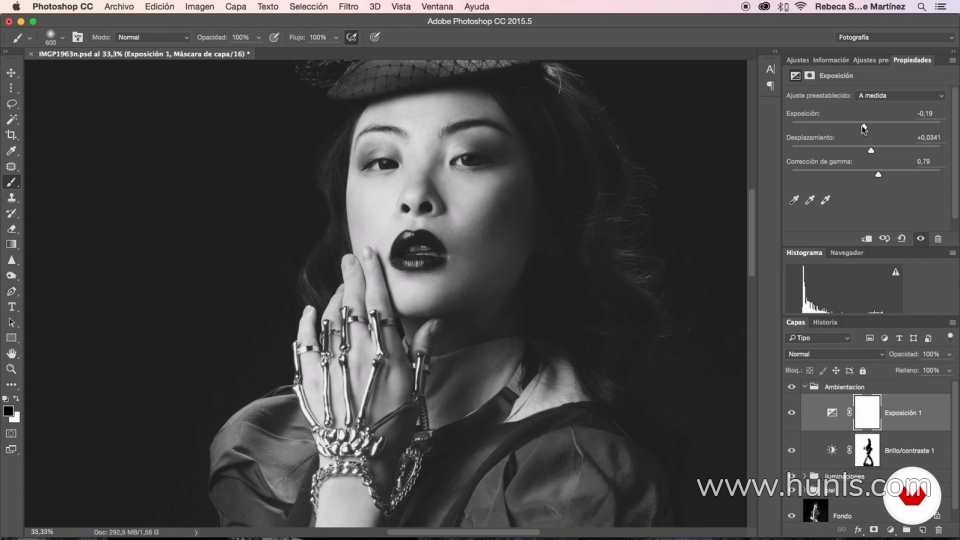Select the Gradient tool

(11, 244)
